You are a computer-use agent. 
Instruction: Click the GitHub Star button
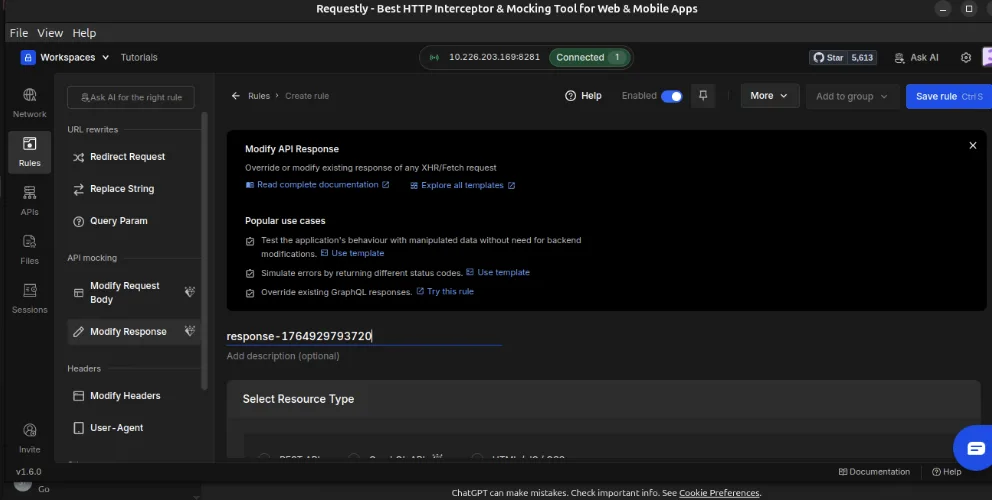[843, 58]
